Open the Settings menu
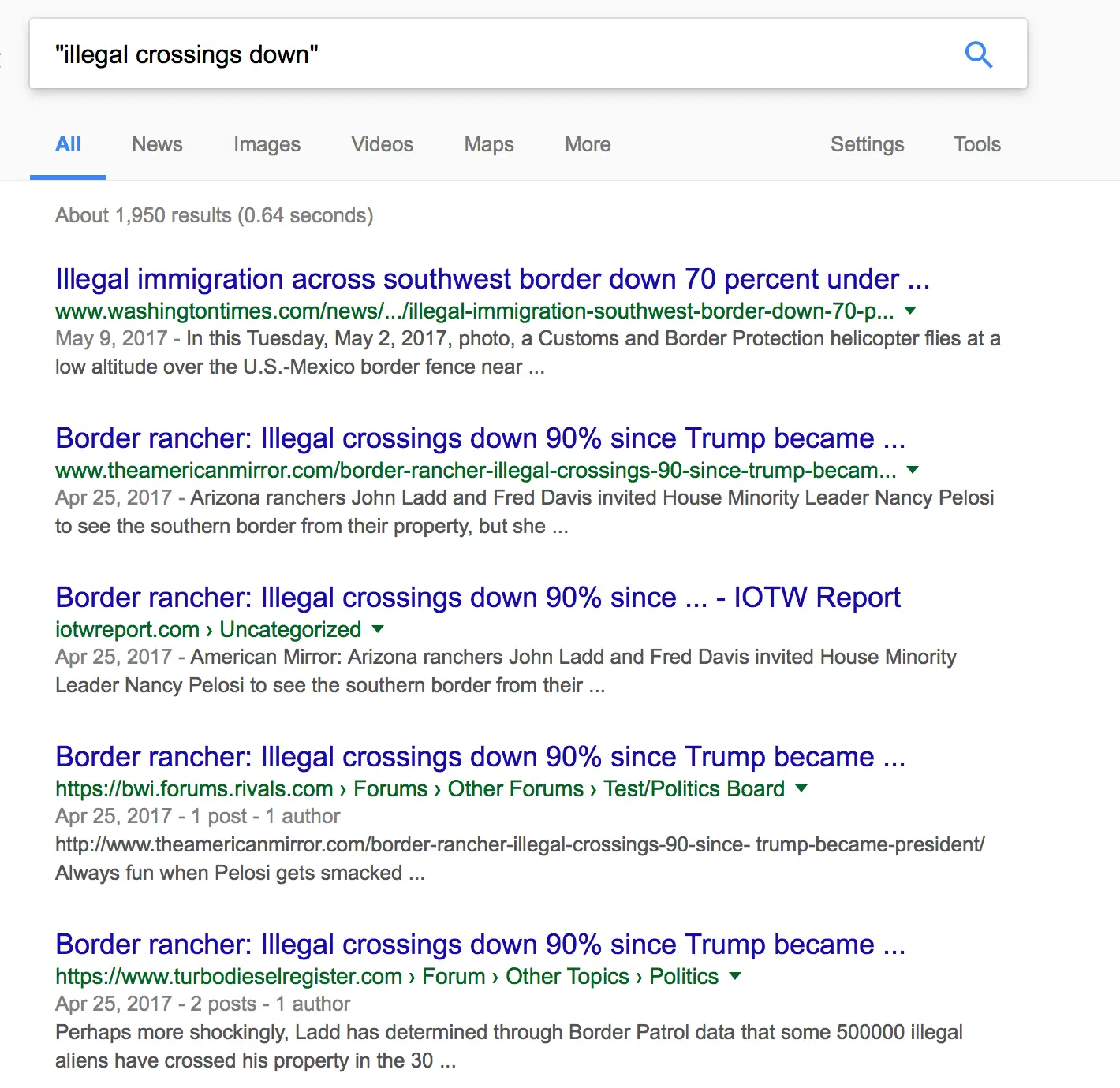 (867, 144)
